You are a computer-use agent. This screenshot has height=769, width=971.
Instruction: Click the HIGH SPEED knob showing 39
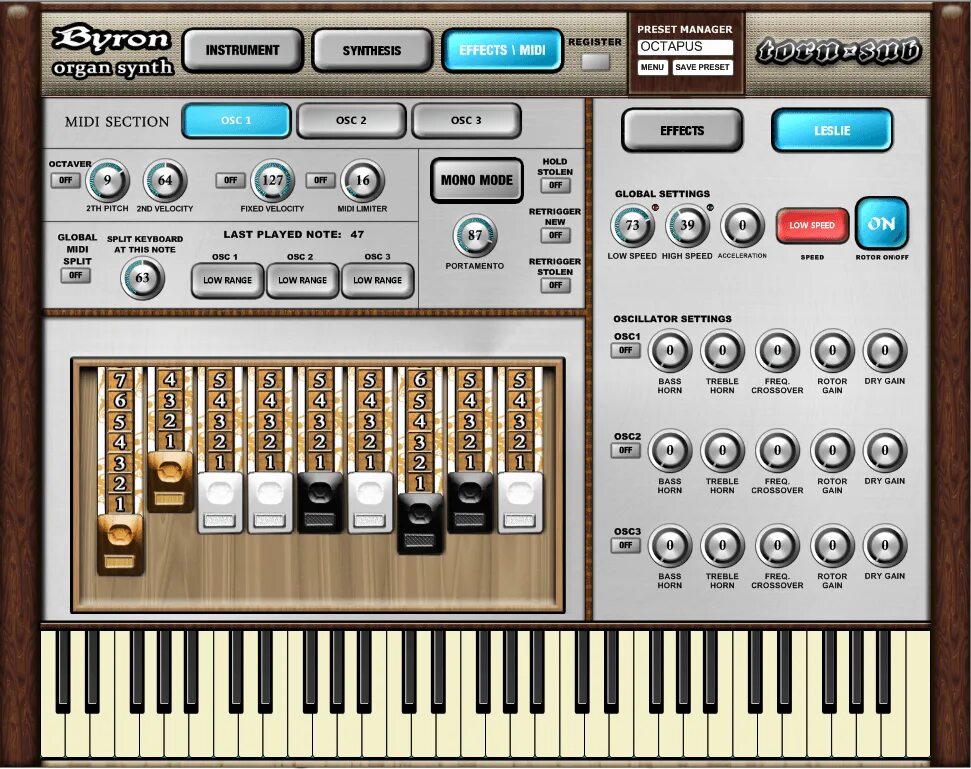[x=687, y=225]
